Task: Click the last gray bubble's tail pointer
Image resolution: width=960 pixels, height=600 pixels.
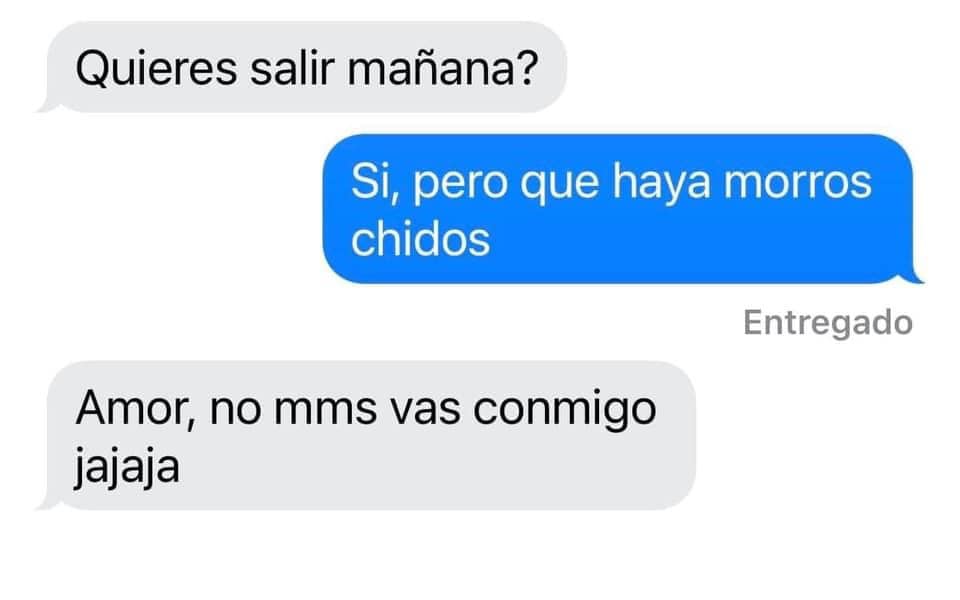Action: [48, 502]
